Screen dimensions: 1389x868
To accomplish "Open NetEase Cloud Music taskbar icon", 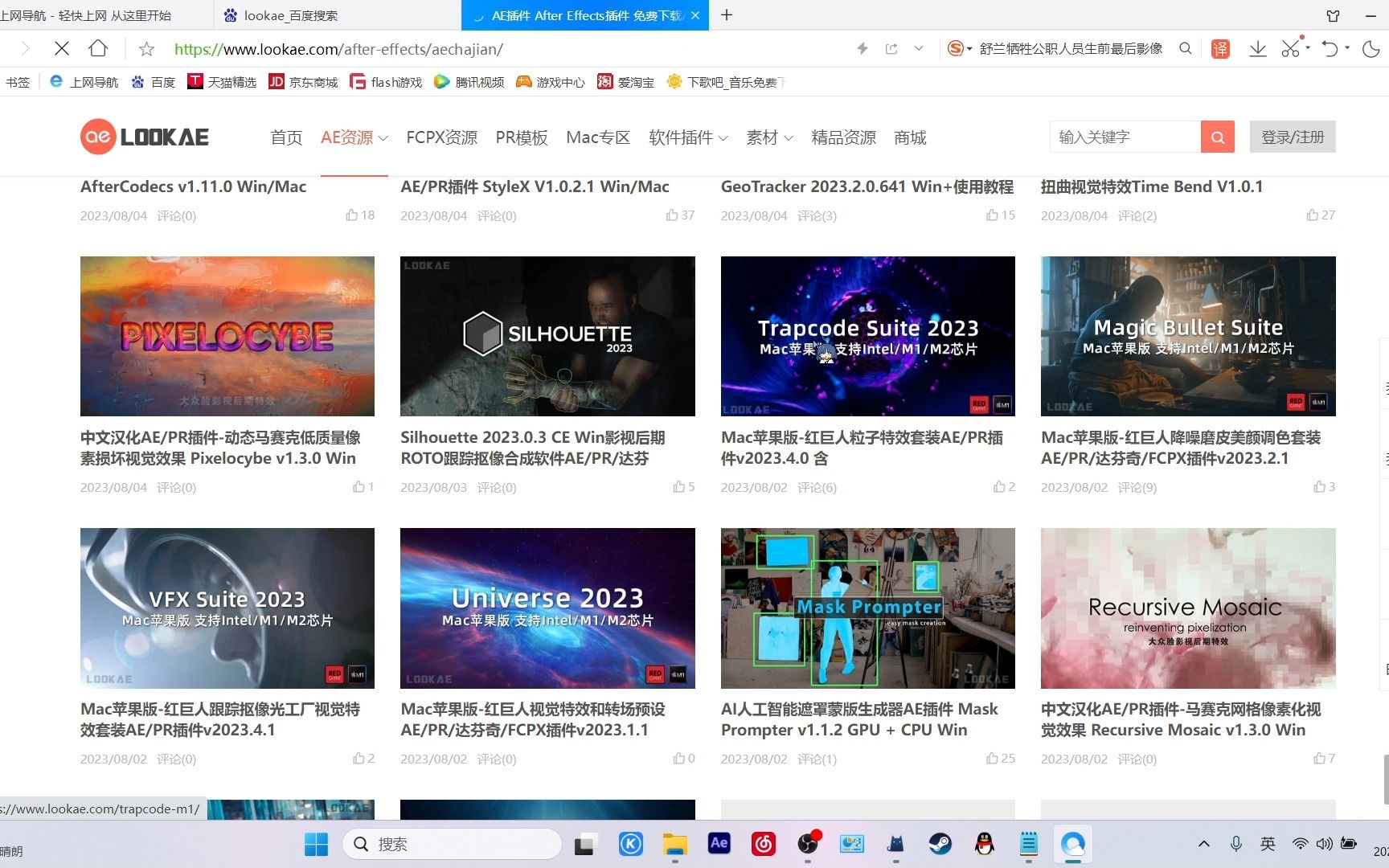I will coord(763,844).
